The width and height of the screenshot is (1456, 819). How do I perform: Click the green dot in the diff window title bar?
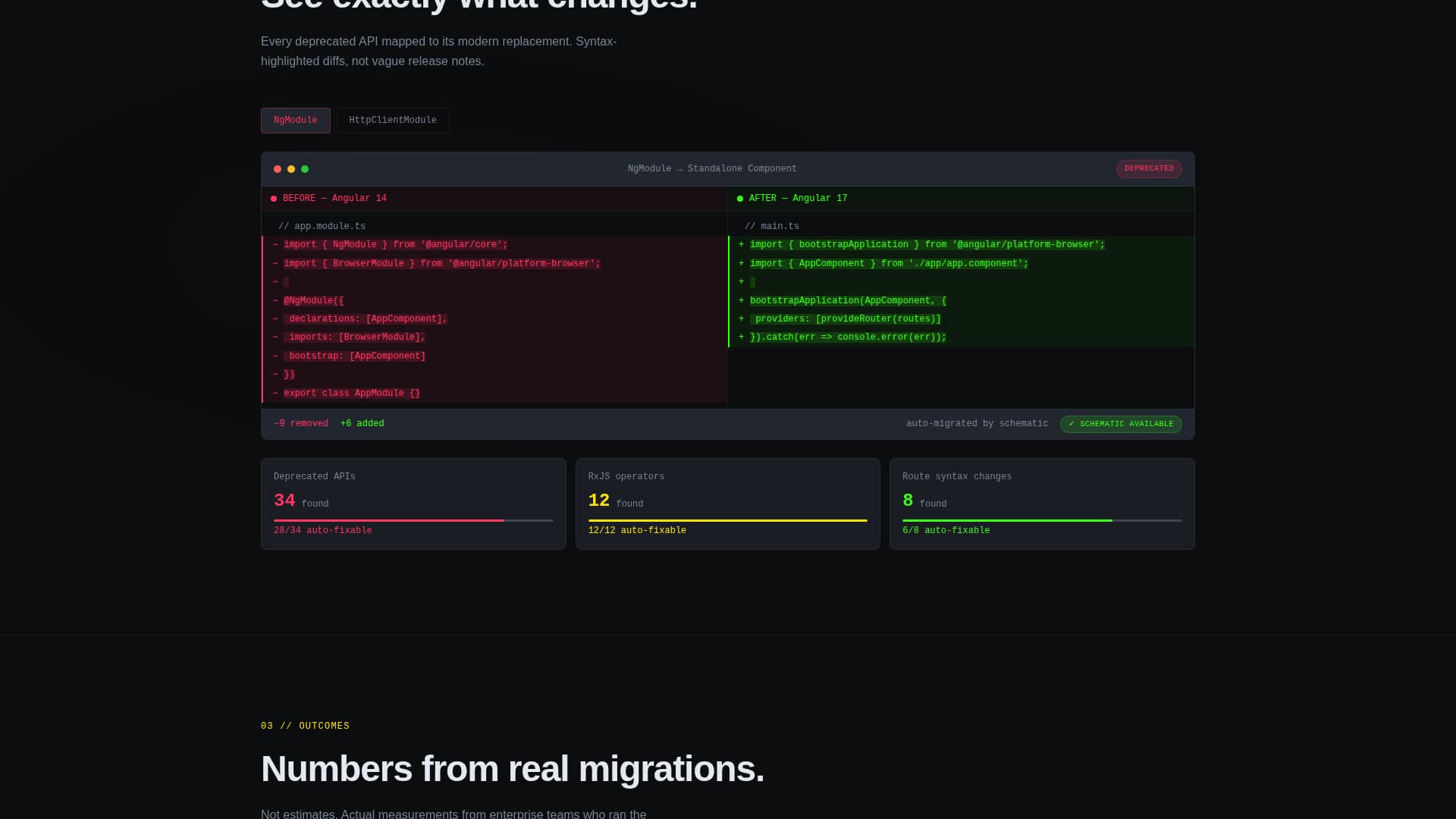(305, 169)
